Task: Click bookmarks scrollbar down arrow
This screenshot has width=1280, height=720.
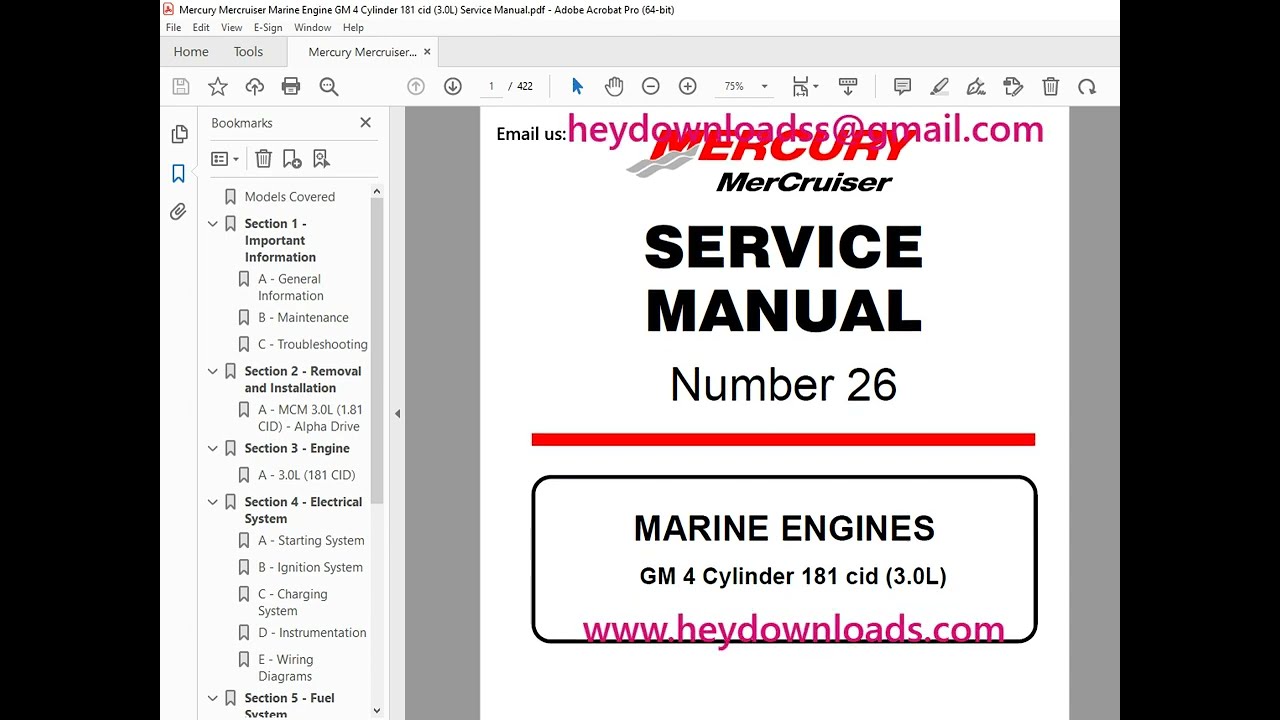Action: pos(376,711)
